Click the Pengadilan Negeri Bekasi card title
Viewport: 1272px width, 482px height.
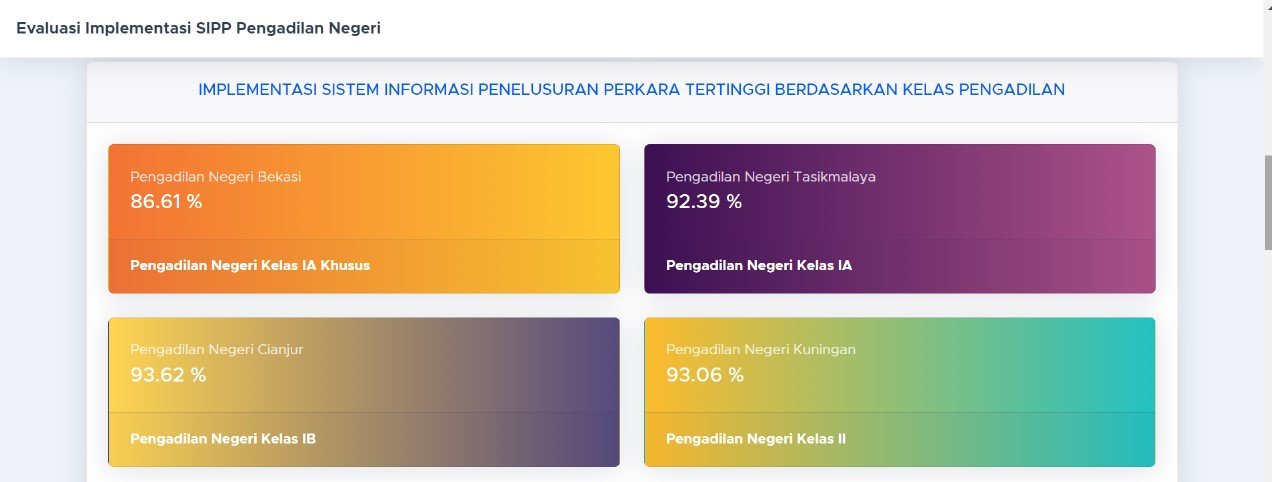(x=215, y=177)
